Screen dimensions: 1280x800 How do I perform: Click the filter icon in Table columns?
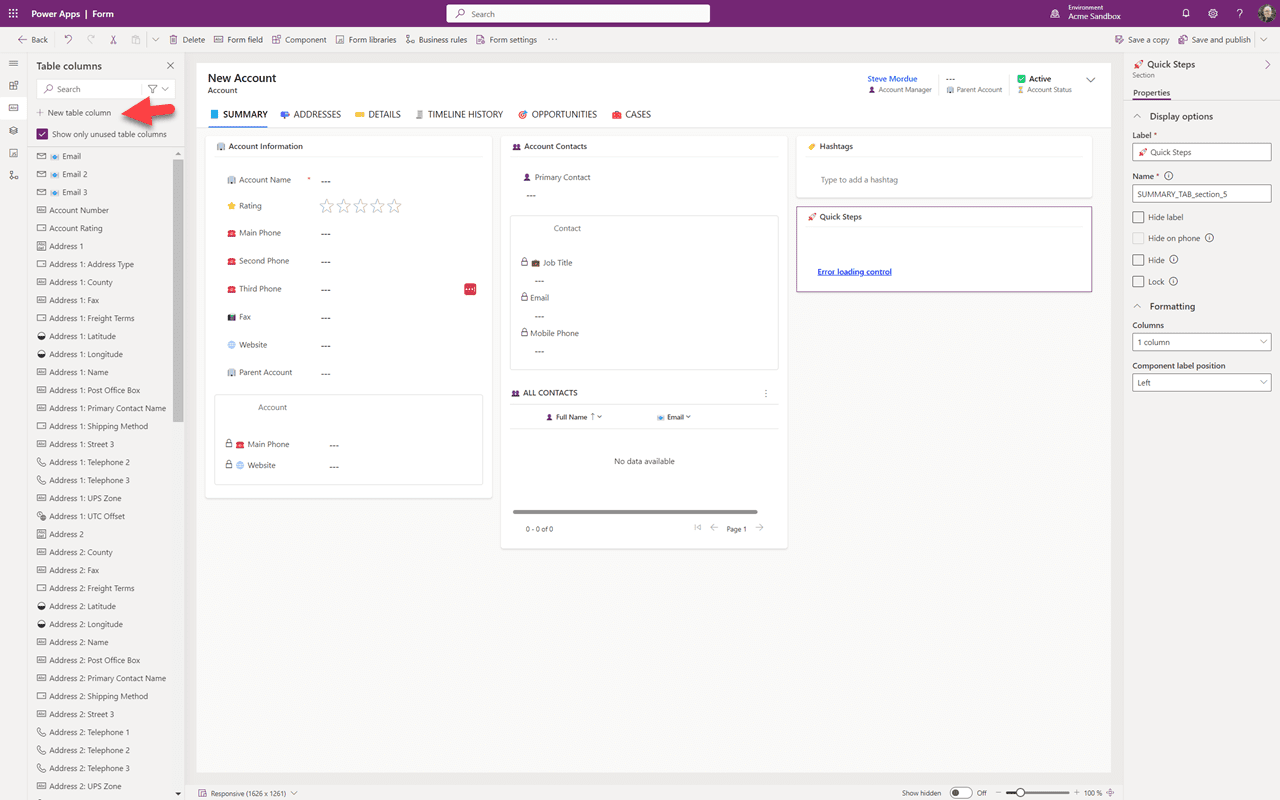[x=153, y=89]
